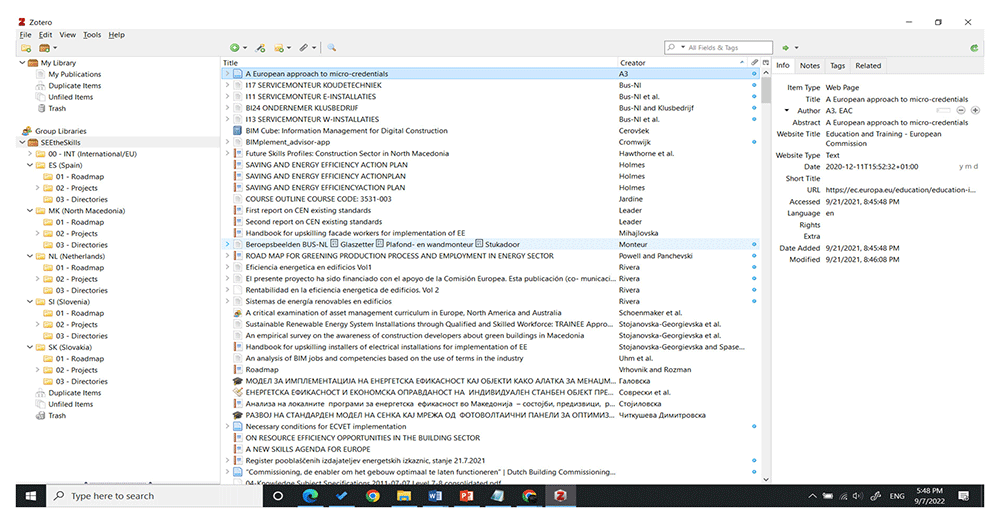Open the search mode dropdown arrow
The width and height of the screenshot is (1000, 523).
[683, 48]
